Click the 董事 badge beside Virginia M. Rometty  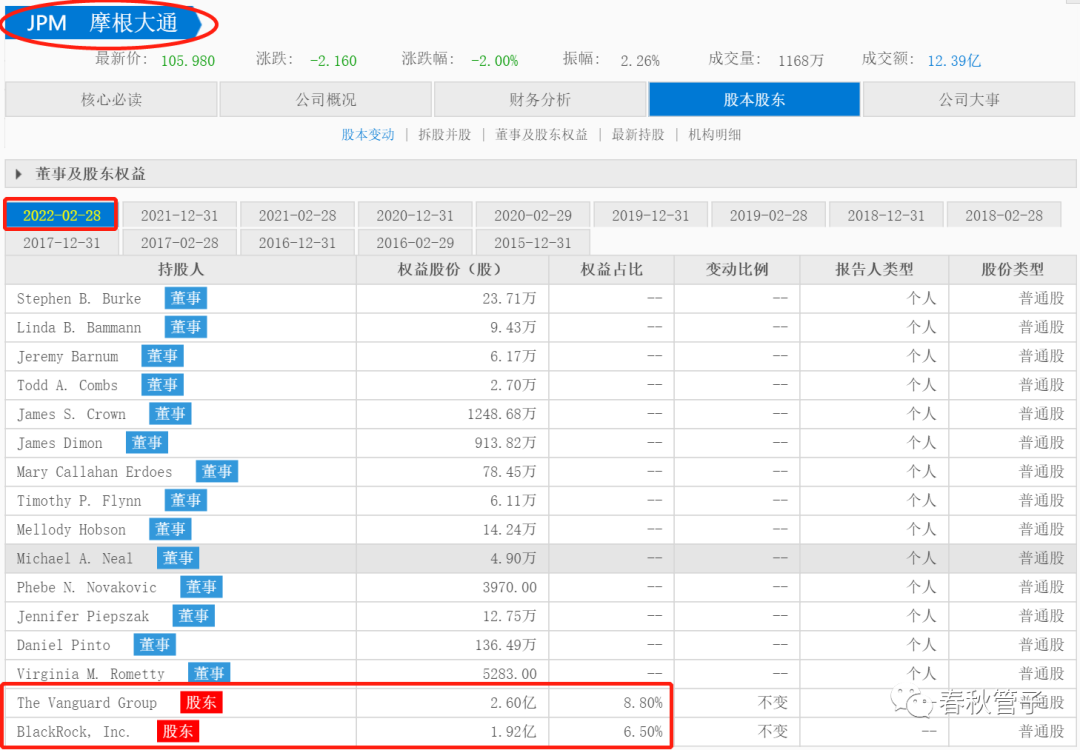pos(209,674)
